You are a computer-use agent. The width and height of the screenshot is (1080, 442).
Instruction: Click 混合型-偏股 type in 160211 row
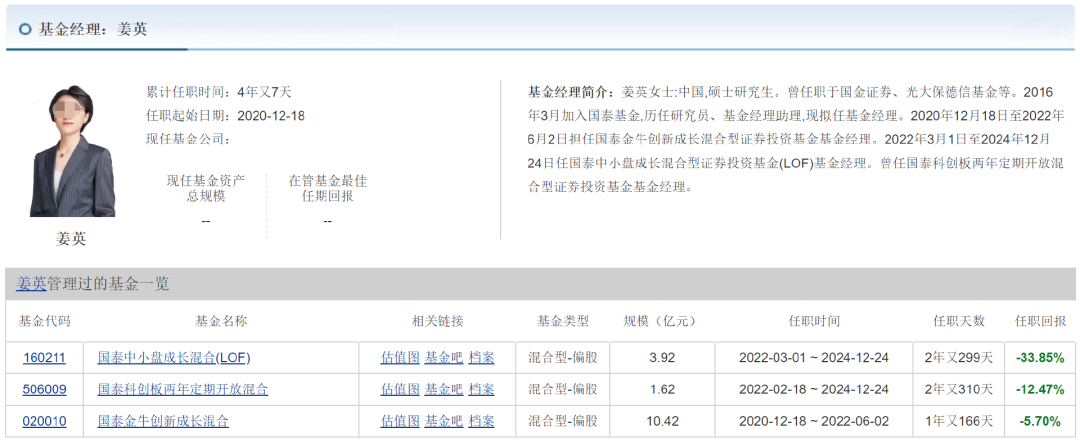(x=563, y=358)
